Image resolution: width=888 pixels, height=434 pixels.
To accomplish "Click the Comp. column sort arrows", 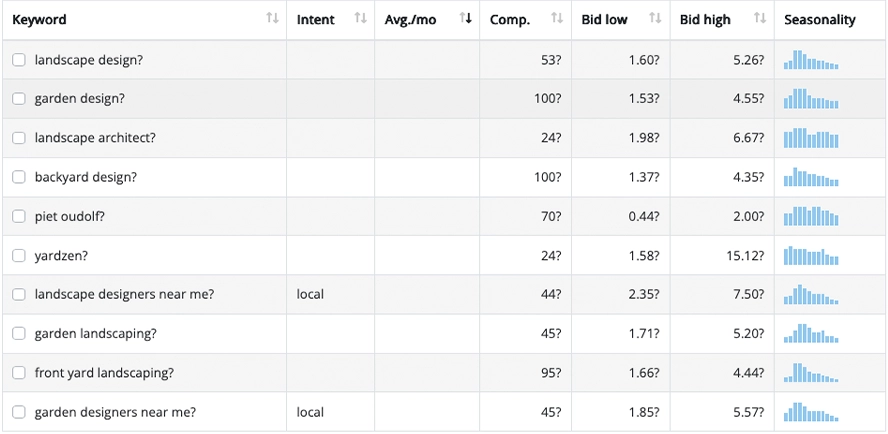I will [557, 19].
